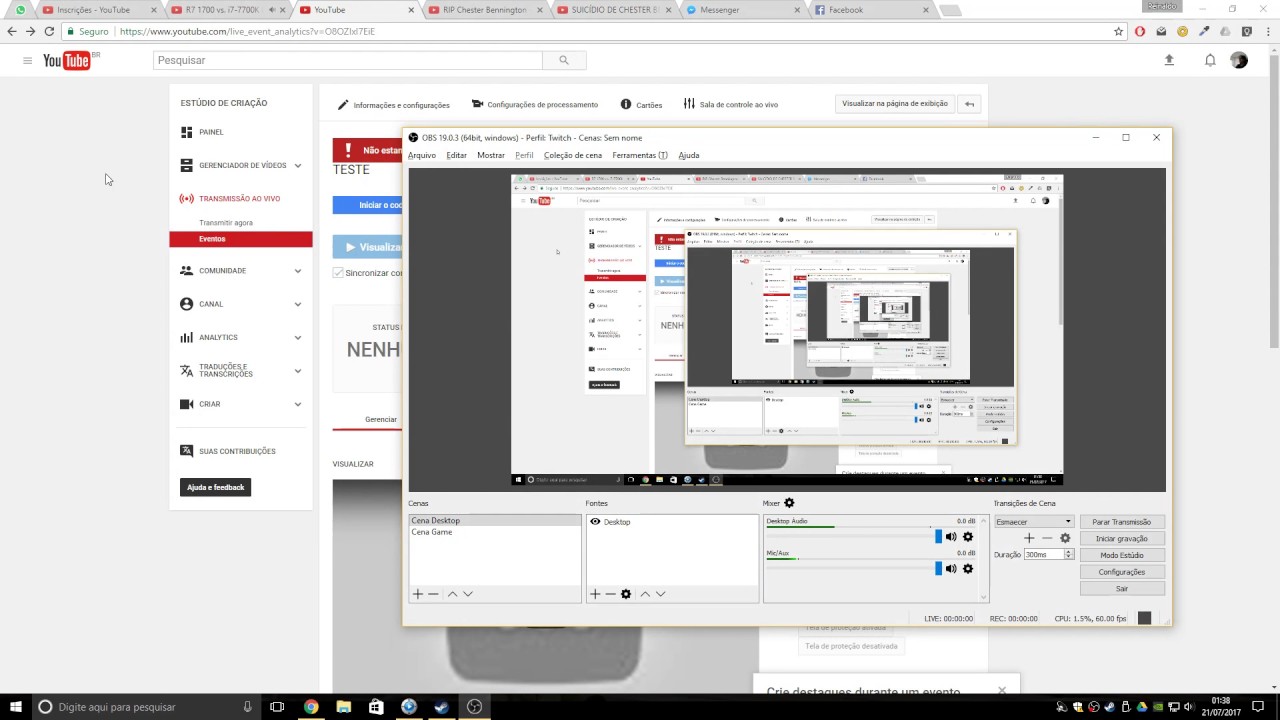The width and height of the screenshot is (1280, 720).
Task: Click the YouTube Pesquisar search box
Action: tap(348, 60)
